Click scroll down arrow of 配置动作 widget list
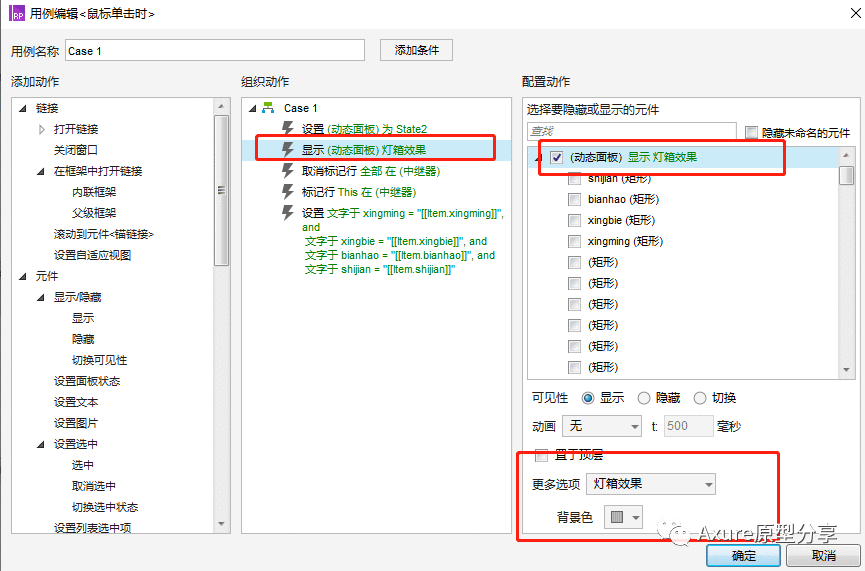The image size is (865, 571). click(846, 370)
